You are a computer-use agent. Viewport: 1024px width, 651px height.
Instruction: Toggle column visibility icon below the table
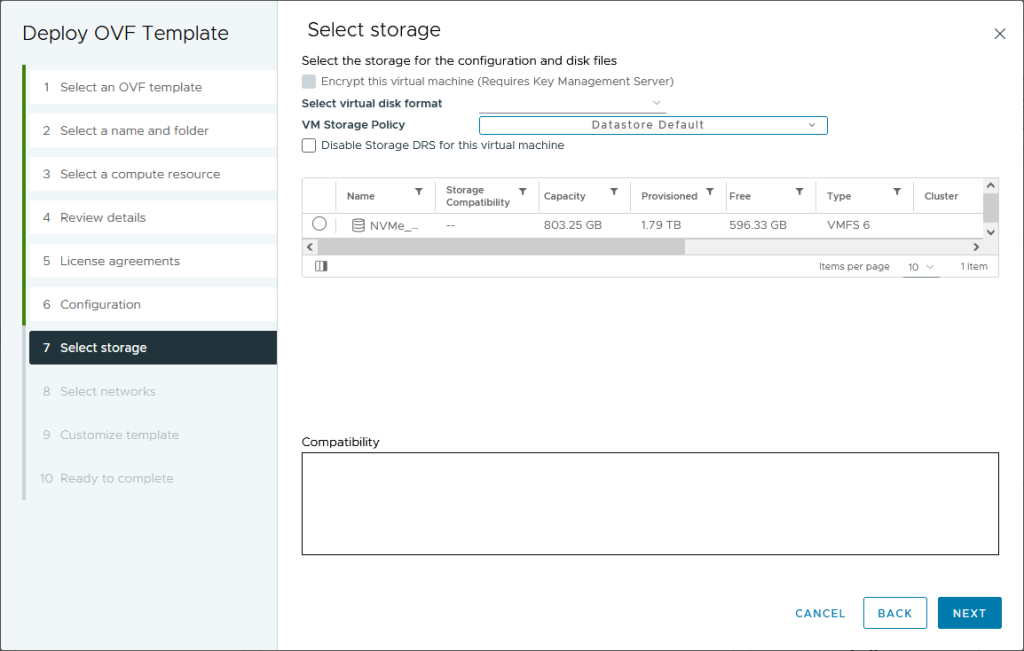tap(321, 266)
